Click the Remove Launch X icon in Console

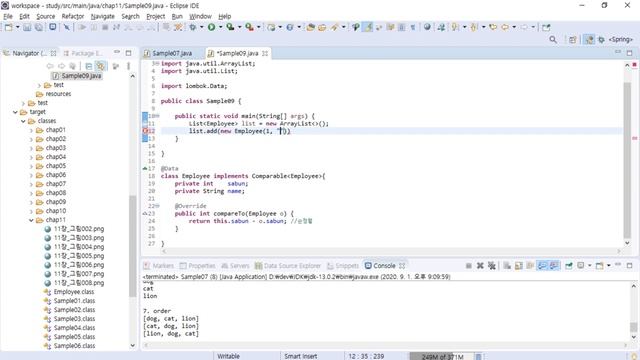point(480,266)
